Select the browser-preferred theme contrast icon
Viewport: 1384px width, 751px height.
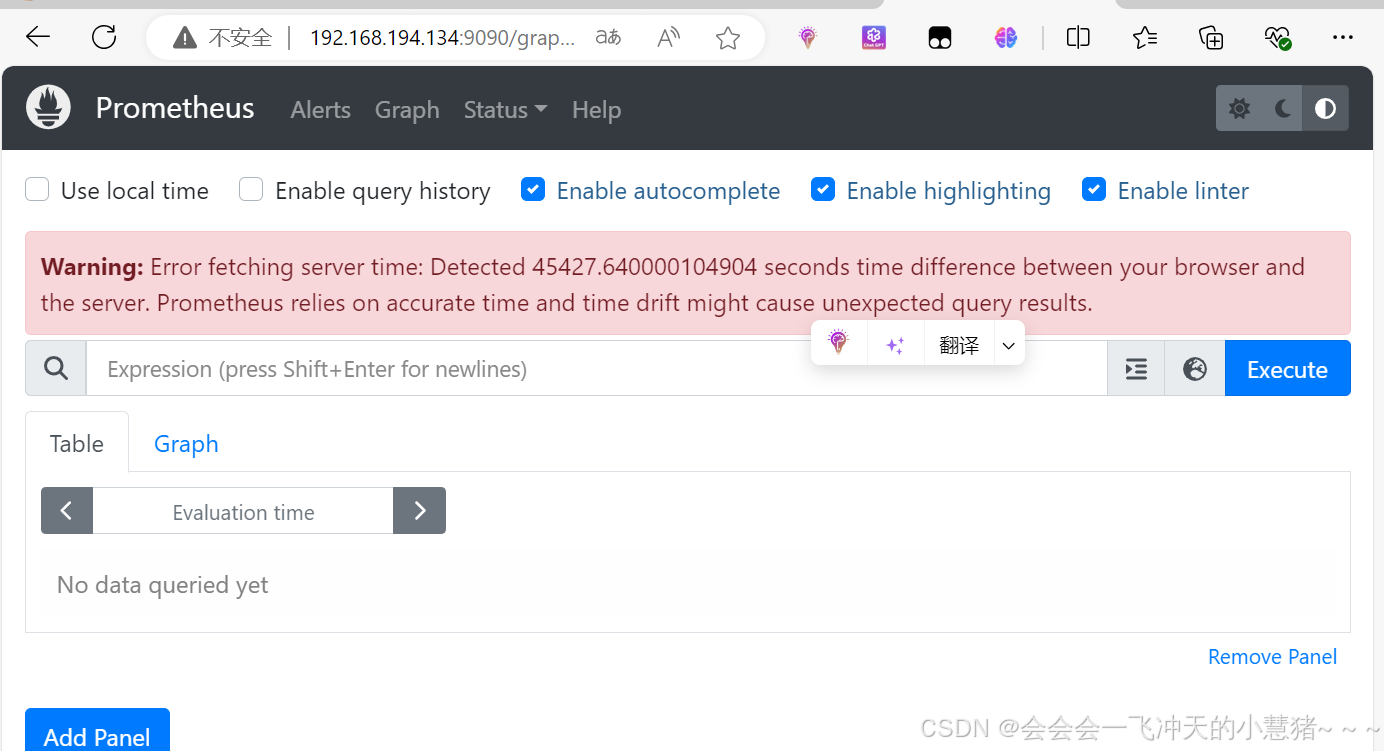click(1326, 109)
